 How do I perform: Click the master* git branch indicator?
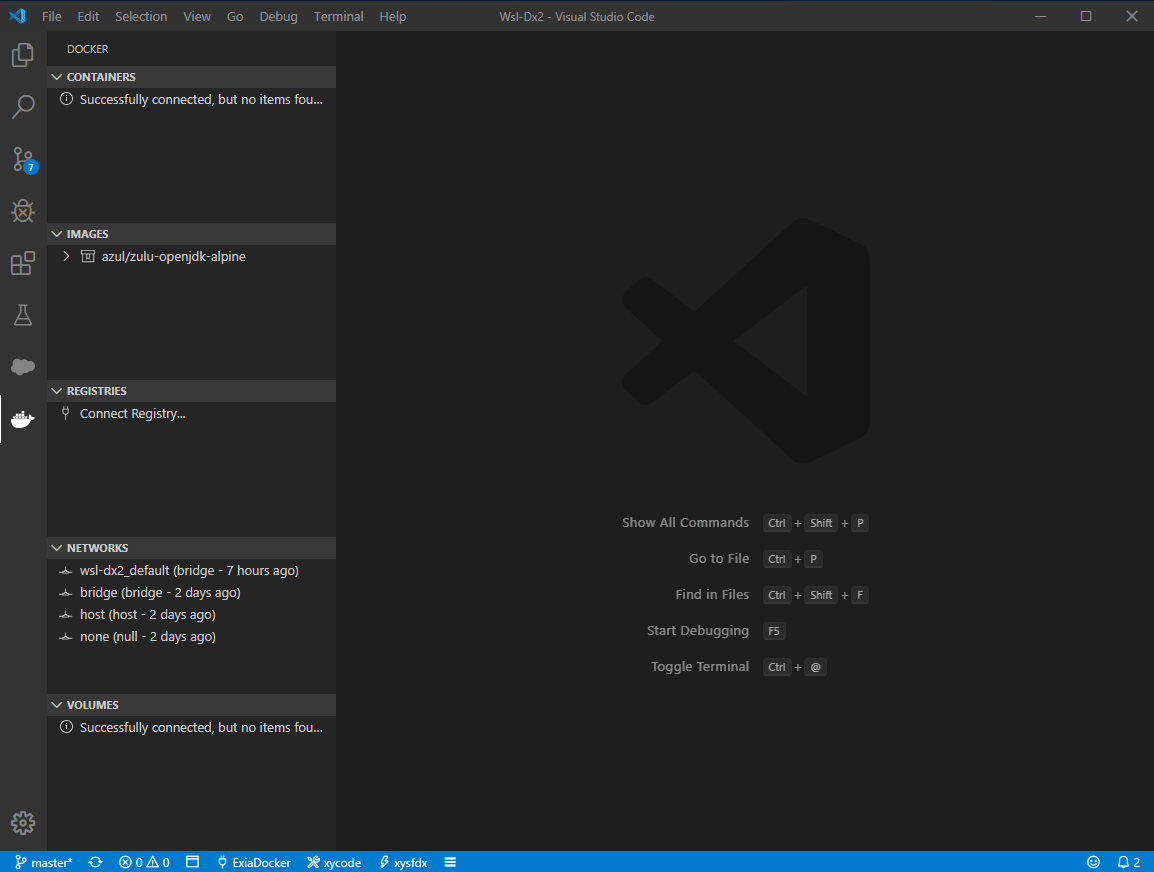click(44, 862)
